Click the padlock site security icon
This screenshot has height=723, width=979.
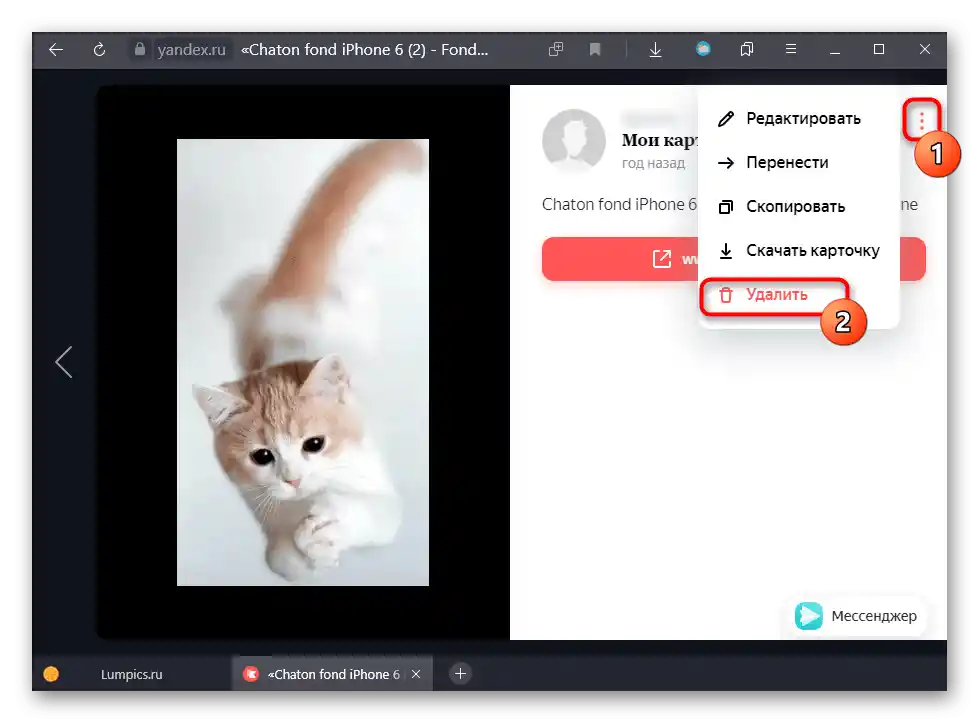(140, 49)
